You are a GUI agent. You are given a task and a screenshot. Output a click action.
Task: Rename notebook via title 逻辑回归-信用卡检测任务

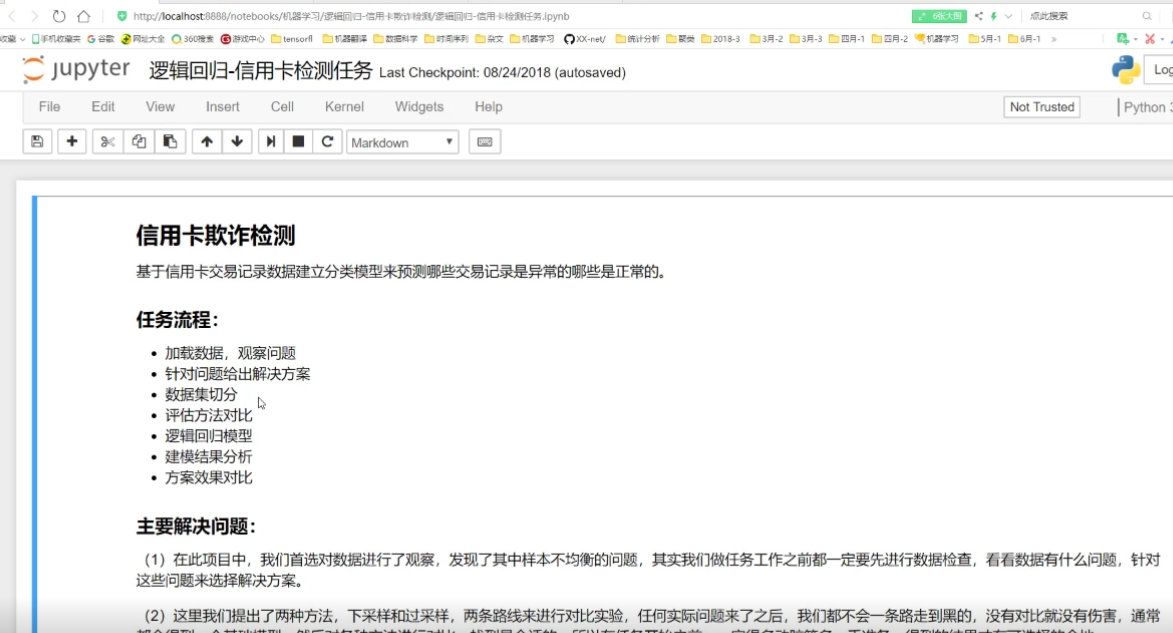[260, 71]
